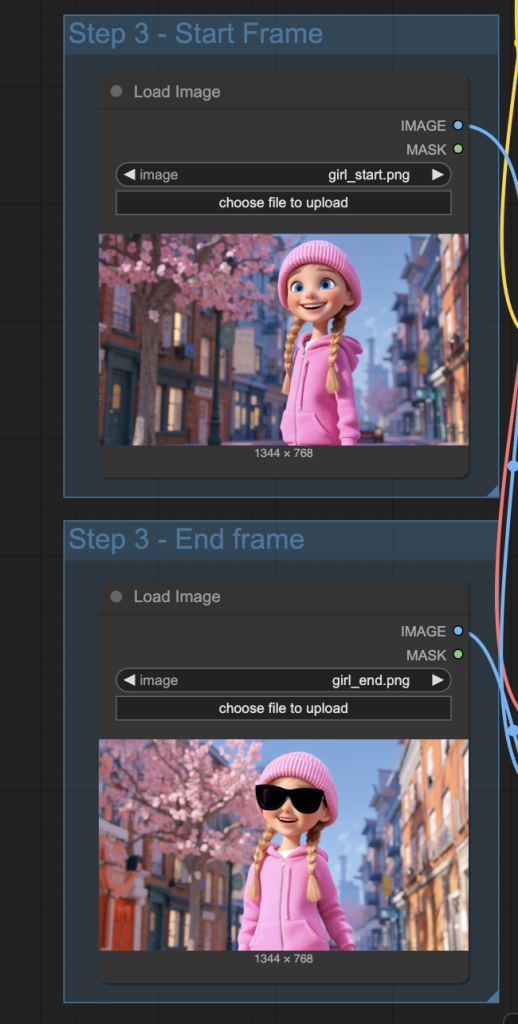Click the girl_start.png preview thumbnail

click(283, 340)
